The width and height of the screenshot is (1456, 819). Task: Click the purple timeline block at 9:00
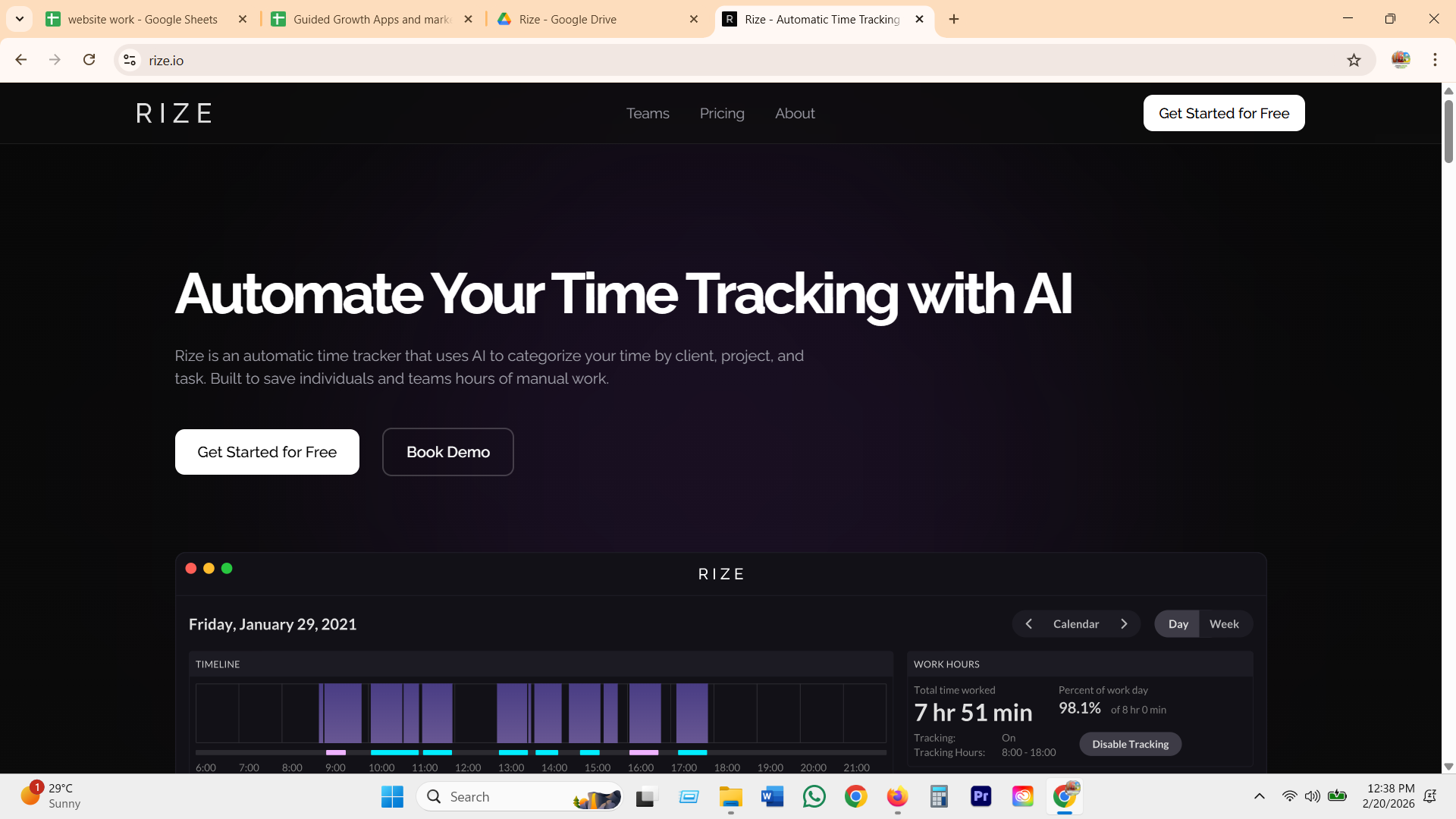click(341, 713)
